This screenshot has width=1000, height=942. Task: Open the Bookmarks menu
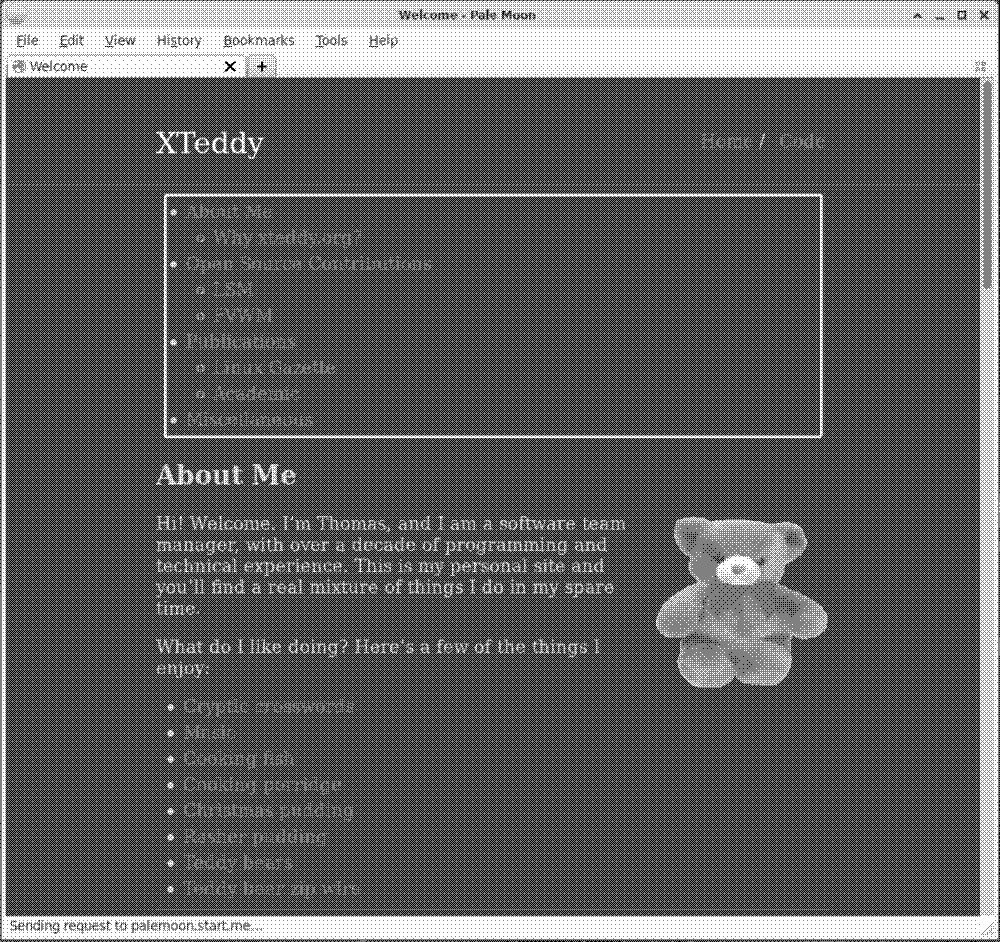(x=258, y=40)
